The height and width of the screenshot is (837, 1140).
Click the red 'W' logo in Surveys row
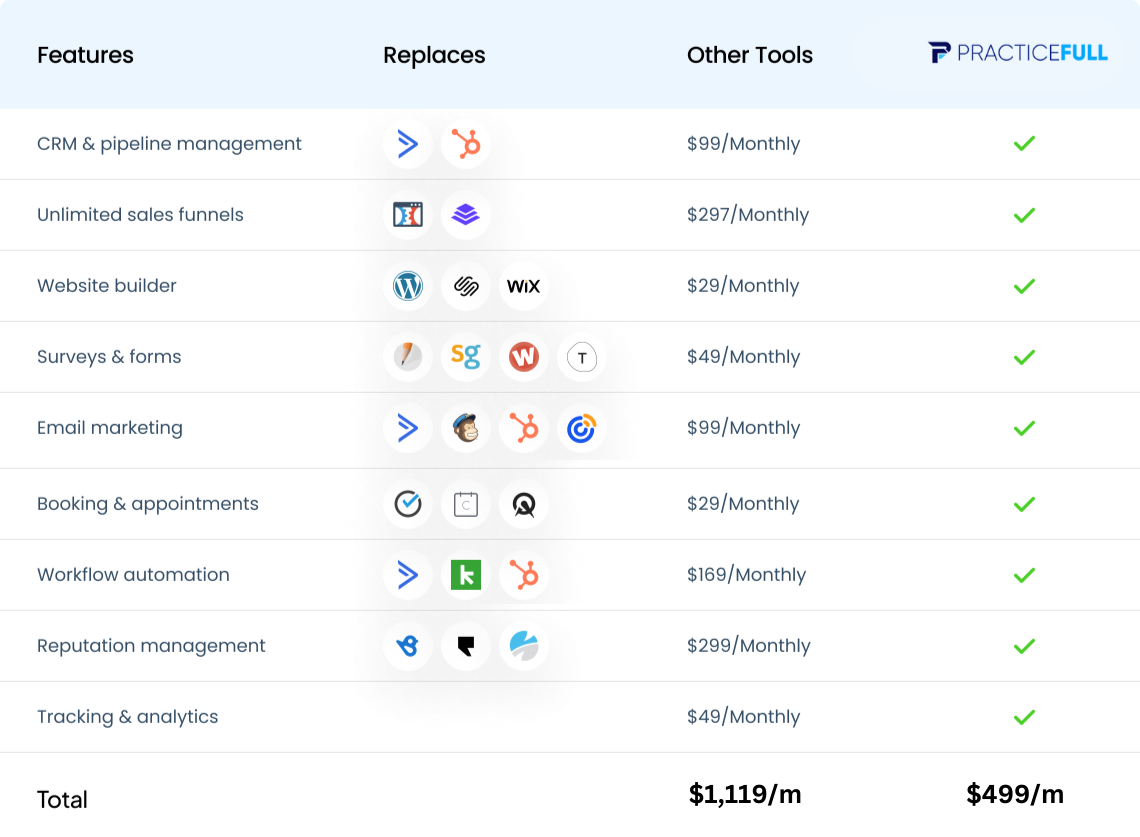523,357
